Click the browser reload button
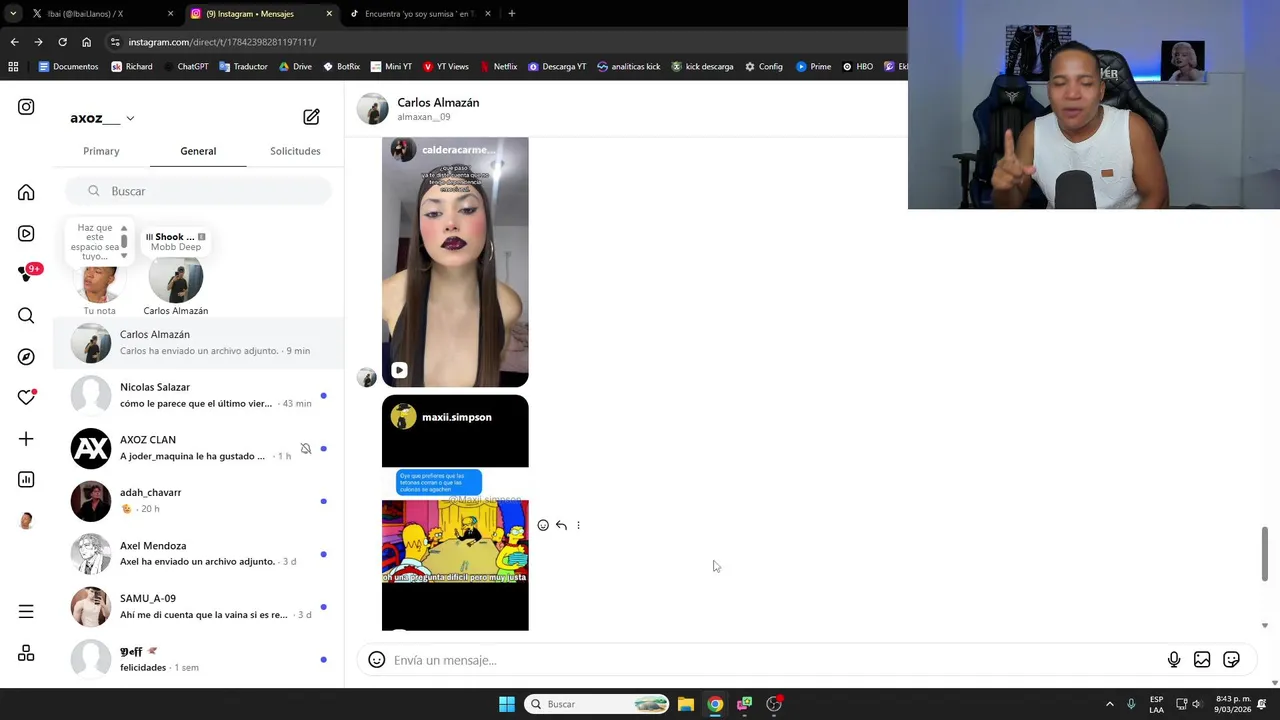This screenshot has width=1280, height=720. coord(62,42)
